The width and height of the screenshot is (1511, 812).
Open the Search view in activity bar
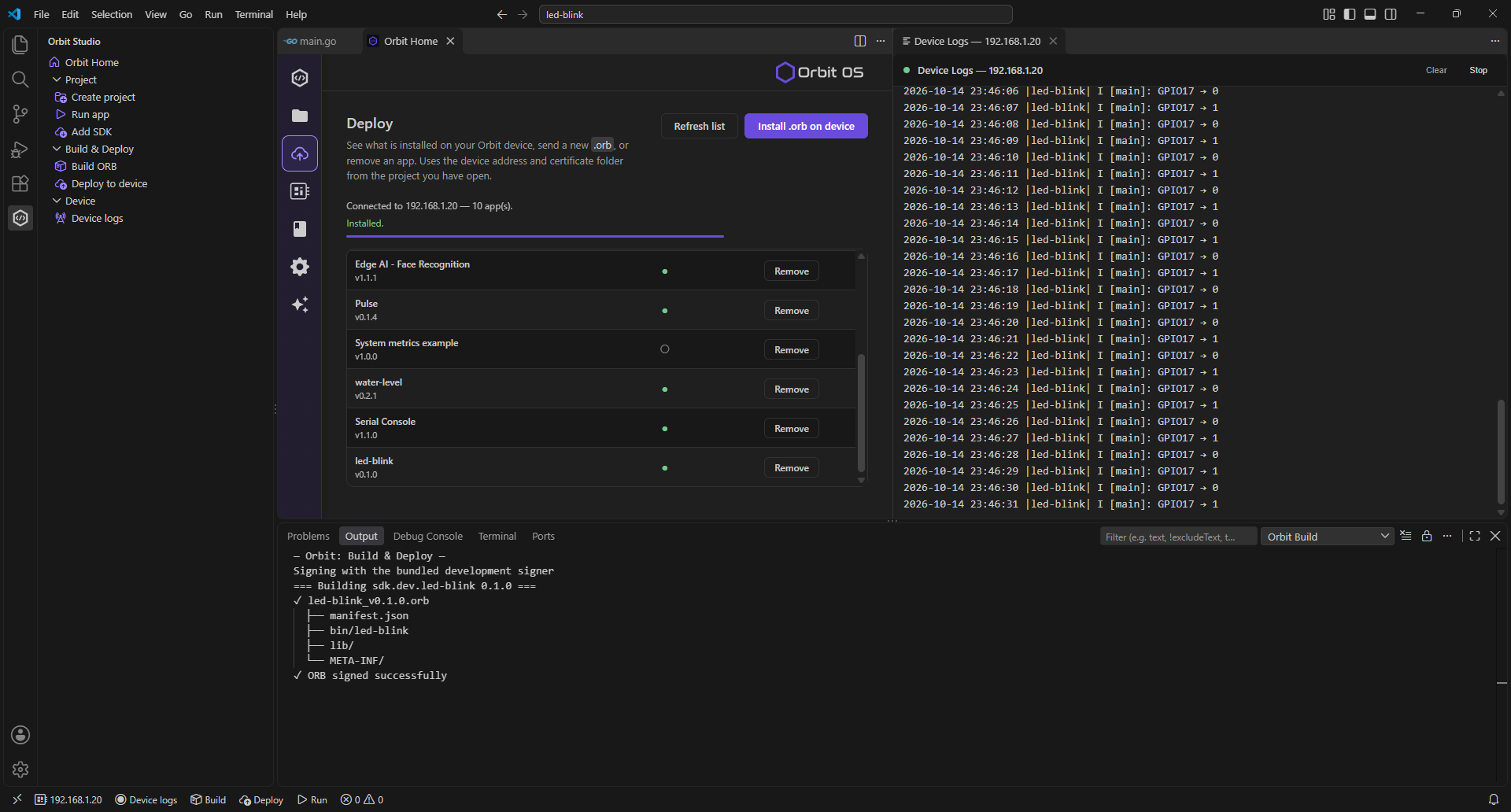[20, 79]
